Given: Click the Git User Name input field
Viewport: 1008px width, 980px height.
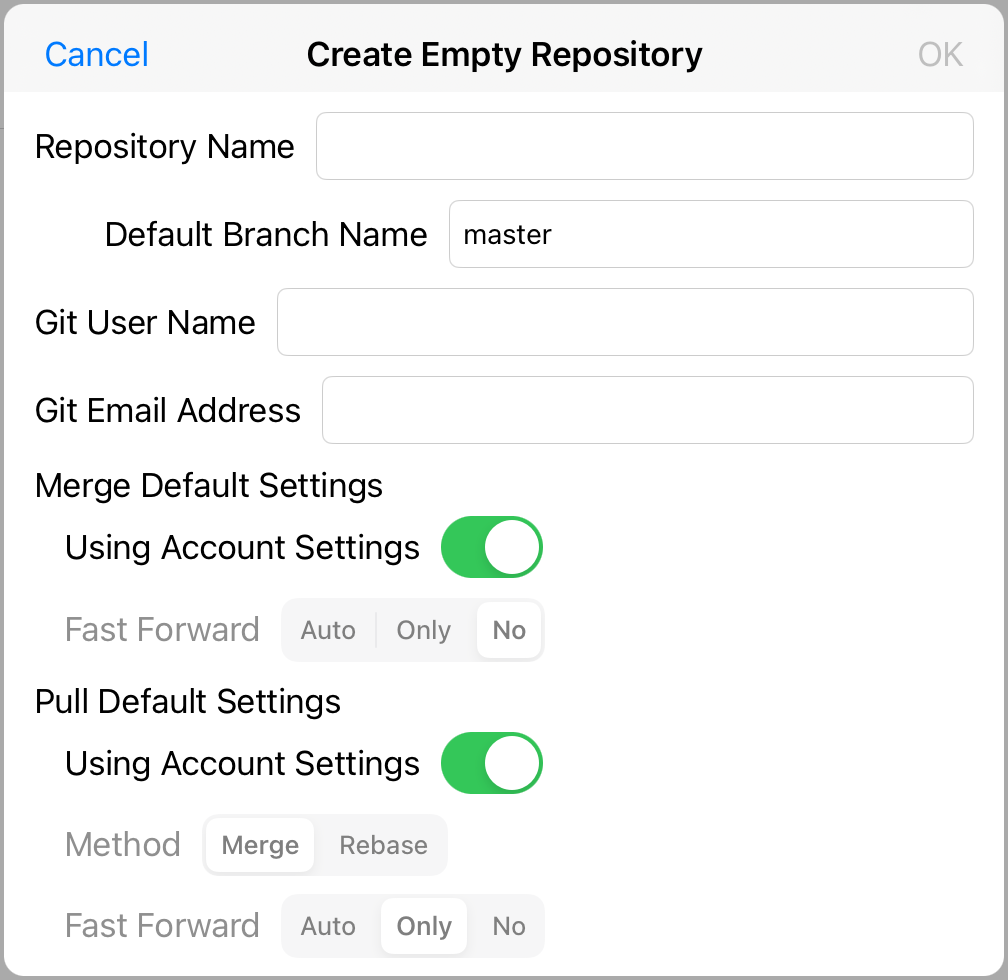Looking at the screenshot, I should point(625,322).
